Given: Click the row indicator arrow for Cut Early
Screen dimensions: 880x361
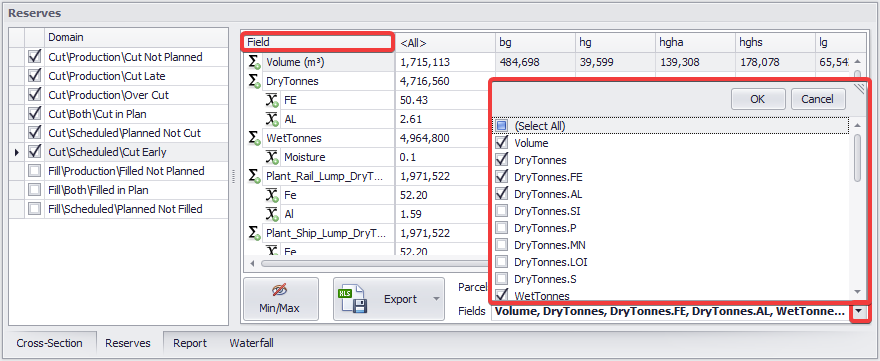Looking at the screenshot, I should pyautogui.click(x=17, y=152).
